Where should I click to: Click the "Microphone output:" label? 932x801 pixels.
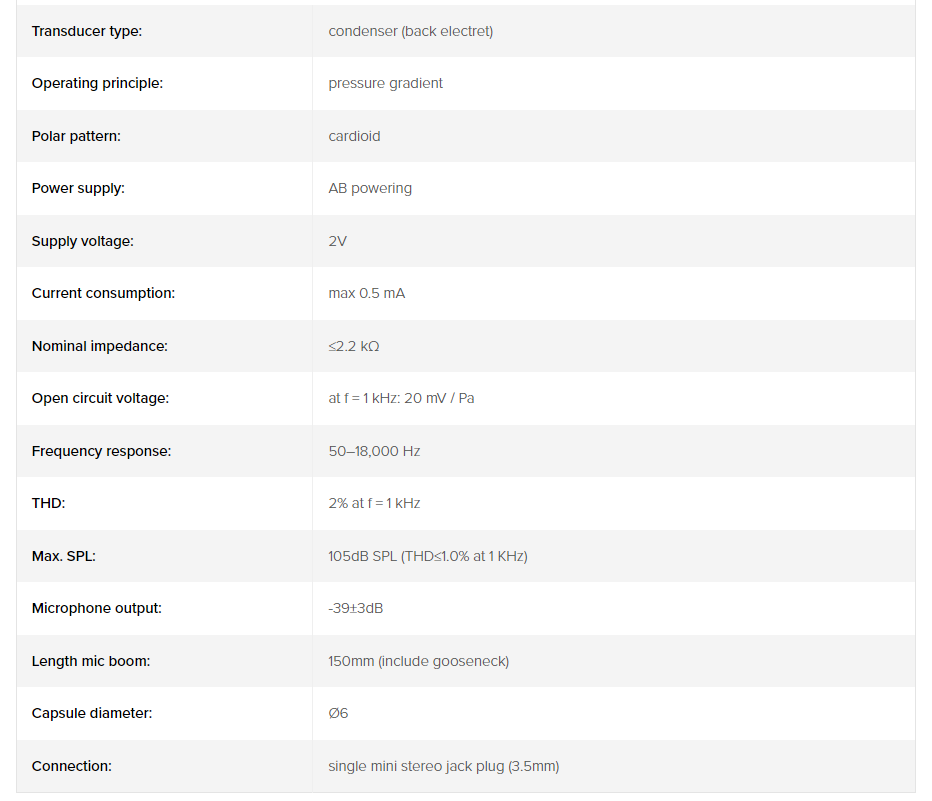[96, 608]
